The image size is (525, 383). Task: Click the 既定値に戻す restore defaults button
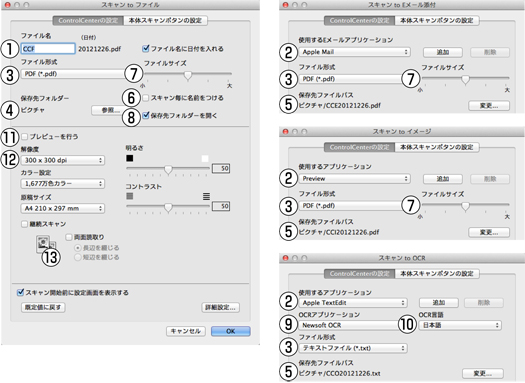[x=43, y=307]
